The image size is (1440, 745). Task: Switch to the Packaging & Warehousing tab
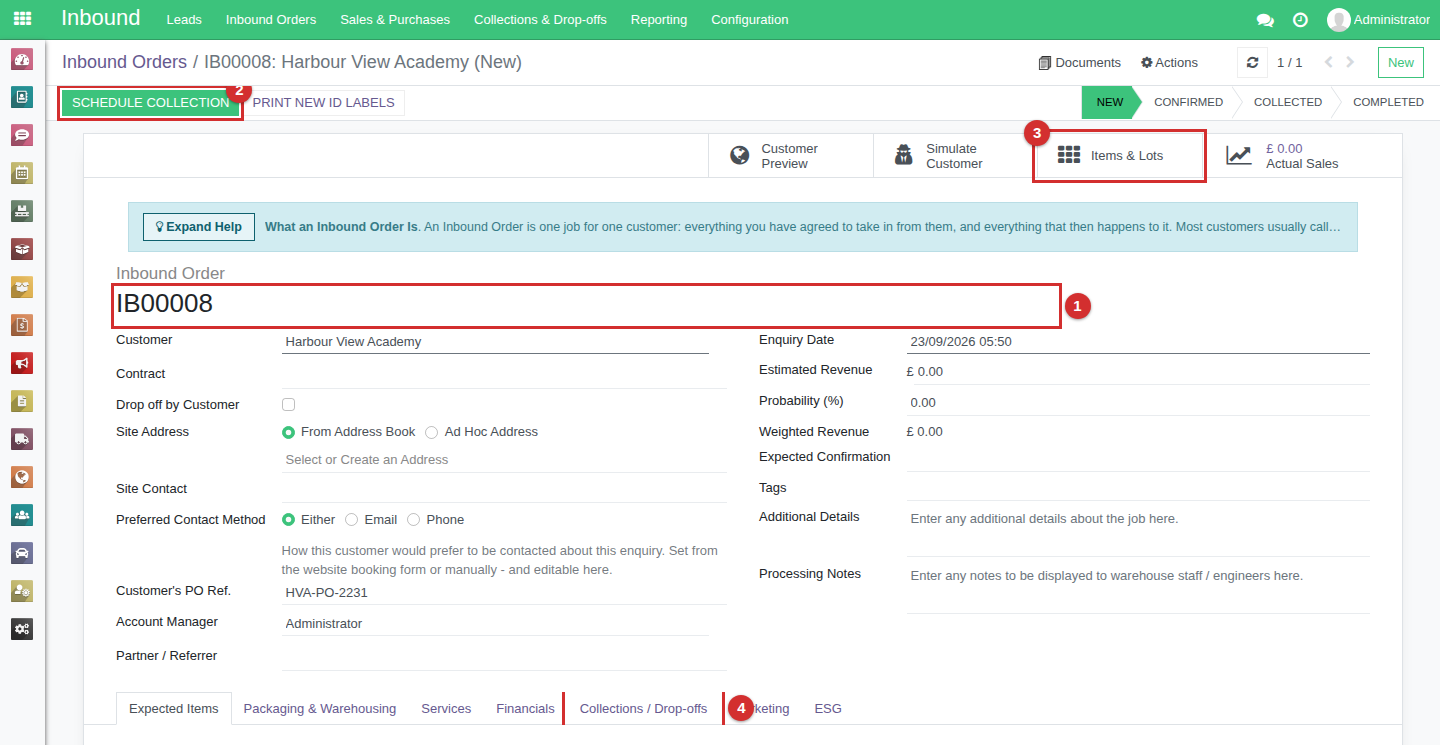320,709
